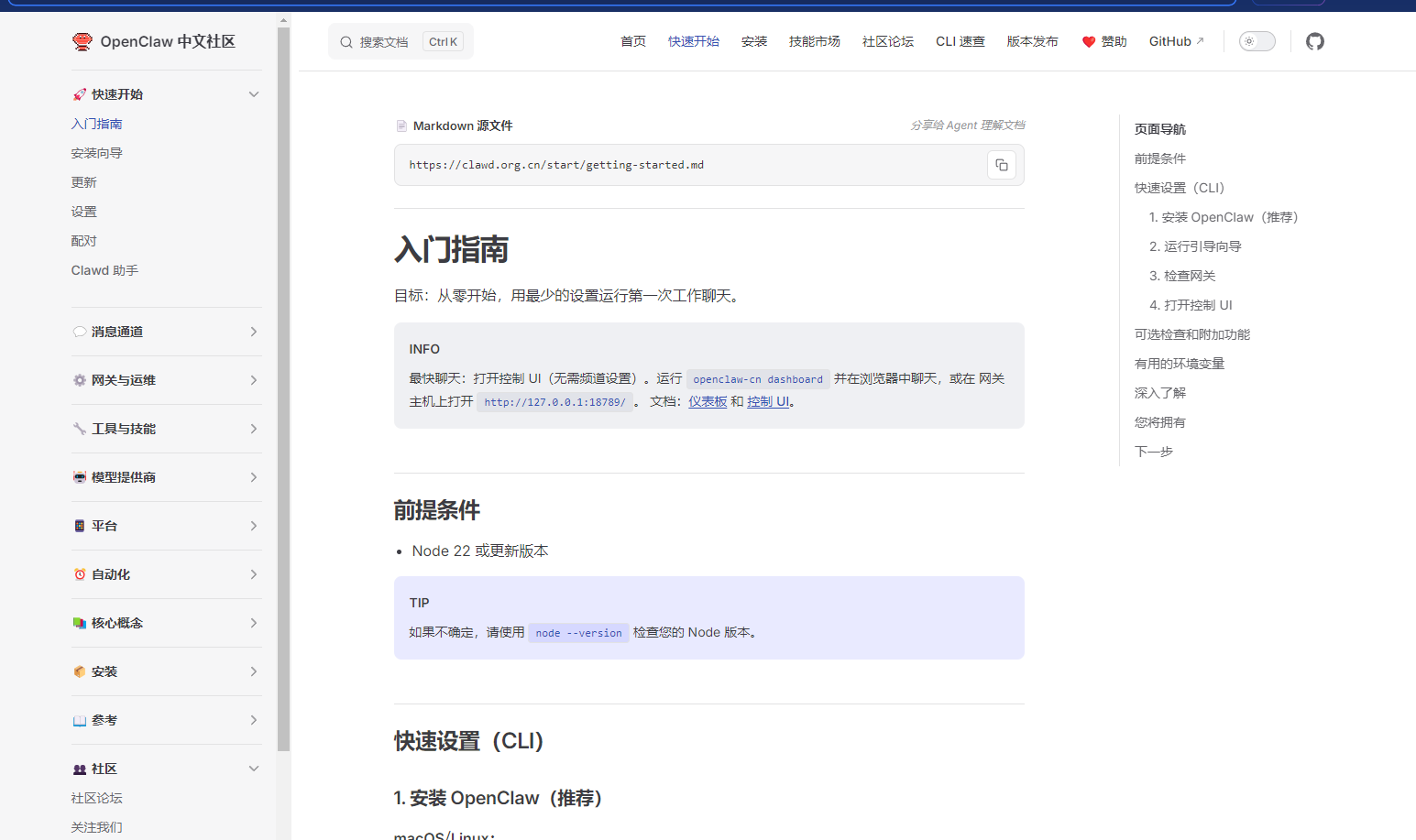
Task: Expand the 平台 section chevron
Action: [254, 526]
